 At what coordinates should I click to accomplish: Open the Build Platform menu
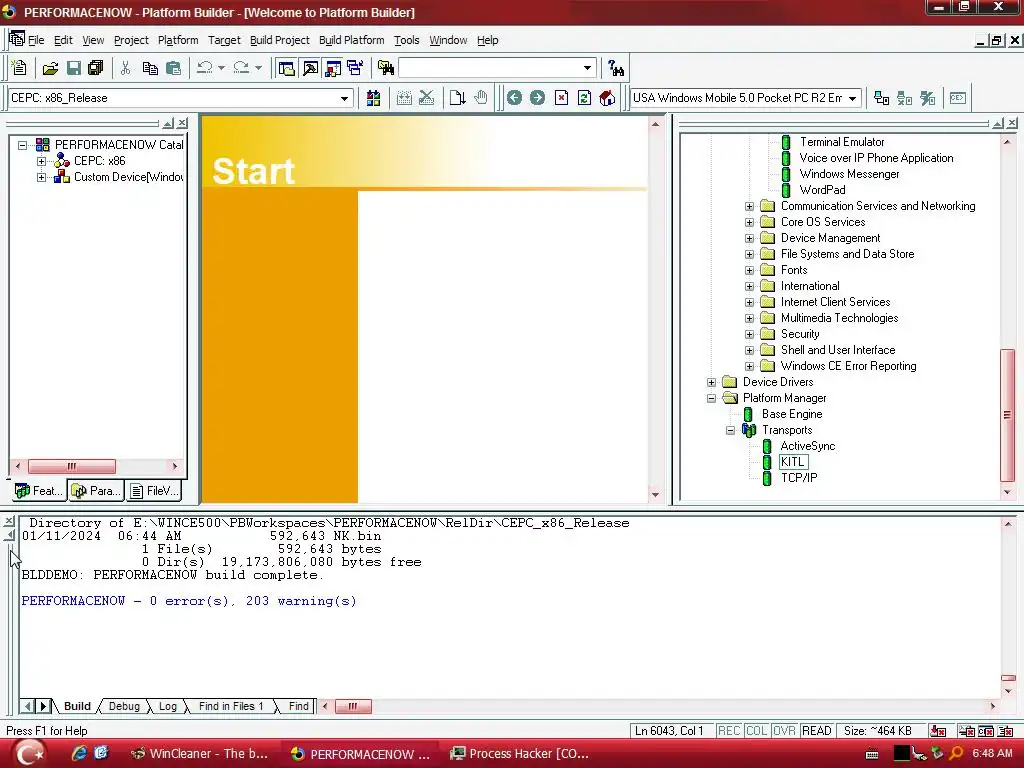pyautogui.click(x=351, y=40)
